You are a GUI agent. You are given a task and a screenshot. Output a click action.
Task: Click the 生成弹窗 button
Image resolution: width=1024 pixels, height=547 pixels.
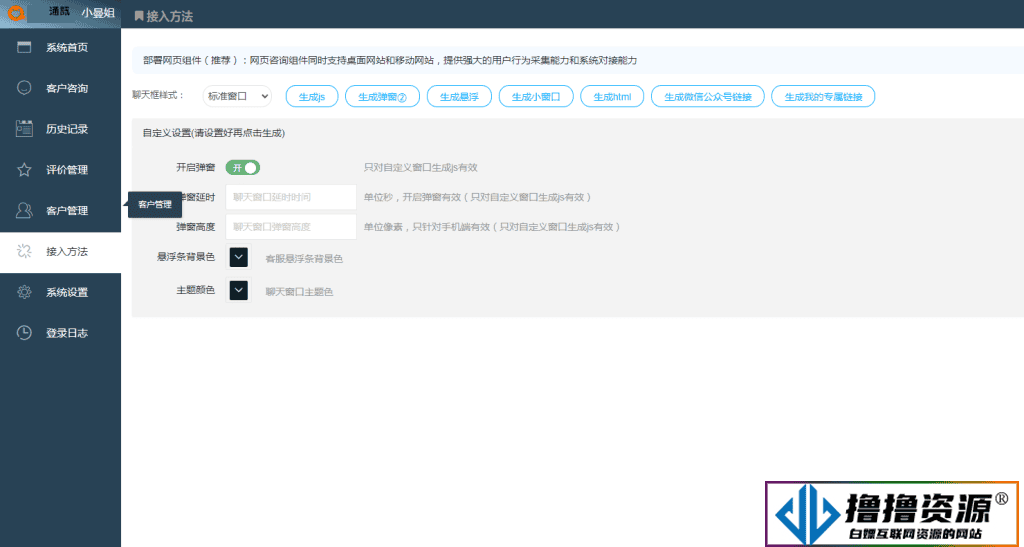coord(382,97)
